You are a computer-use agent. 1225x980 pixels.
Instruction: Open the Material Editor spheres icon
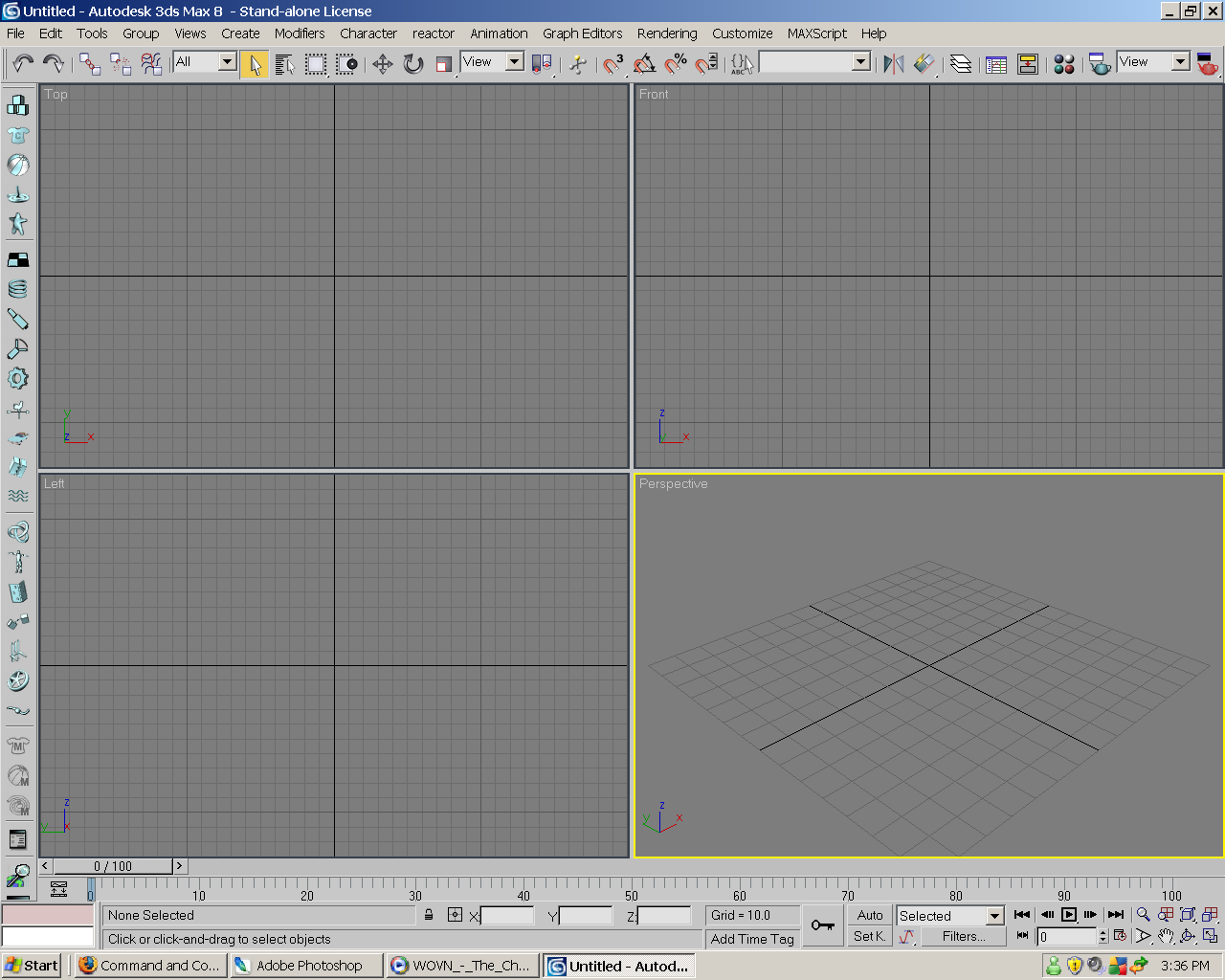[x=1063, y=64]
